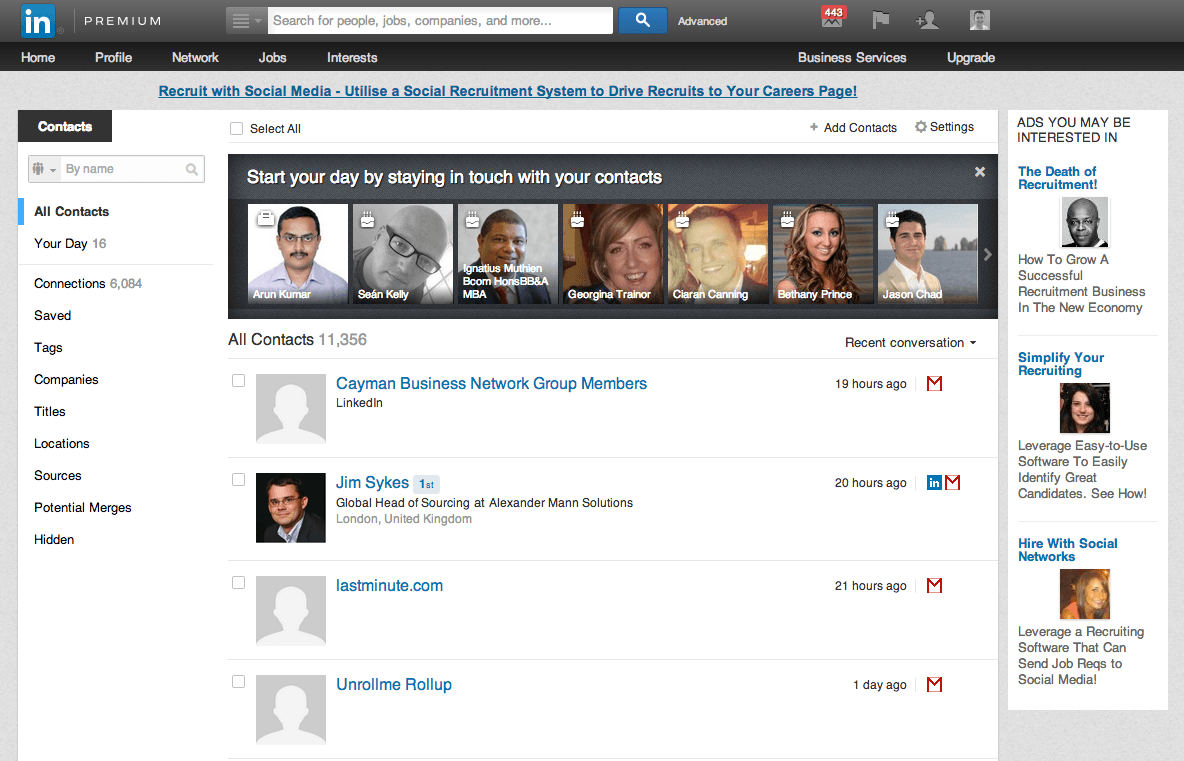Click the add connections person icon
This screenshot has height=761, width=1184.
[x=927, y=20]
